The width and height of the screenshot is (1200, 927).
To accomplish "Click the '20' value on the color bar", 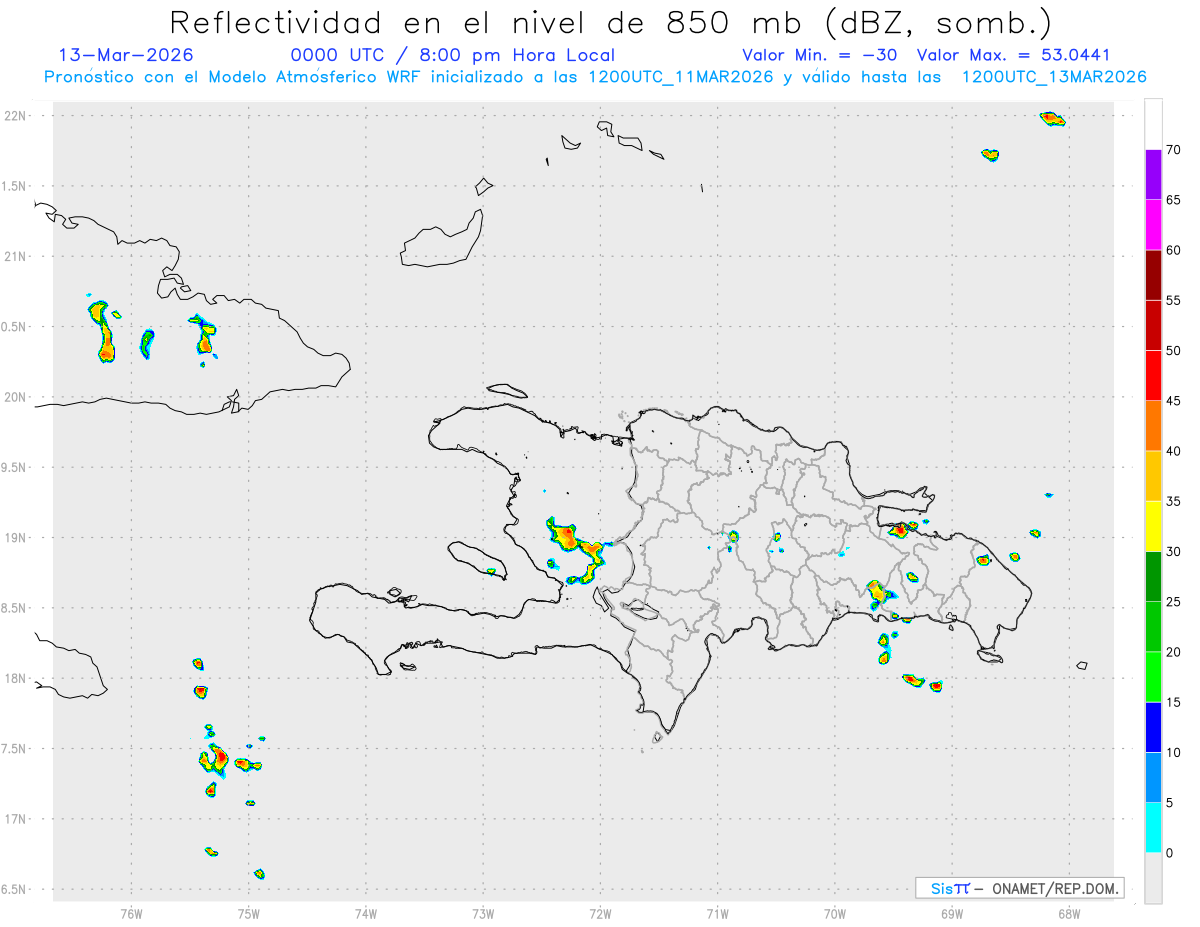I will coord(1173,652).
